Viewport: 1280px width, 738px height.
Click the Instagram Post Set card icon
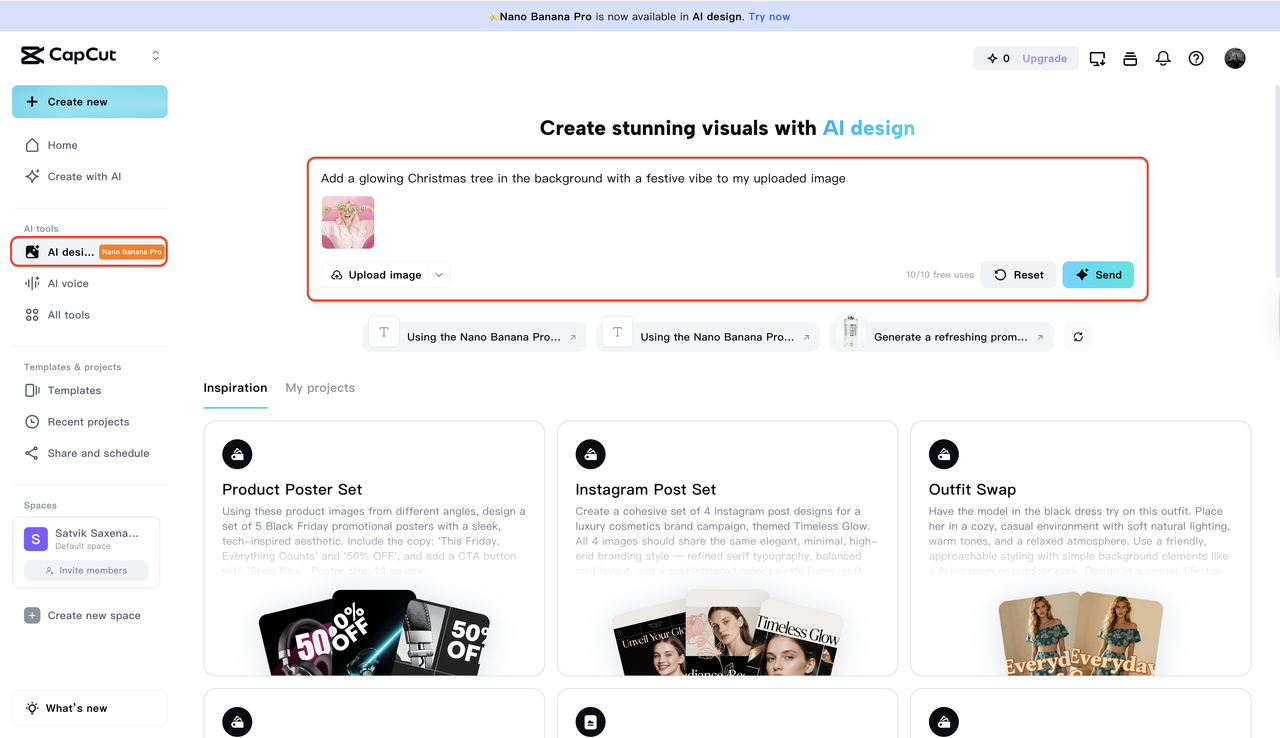point(591,454)
